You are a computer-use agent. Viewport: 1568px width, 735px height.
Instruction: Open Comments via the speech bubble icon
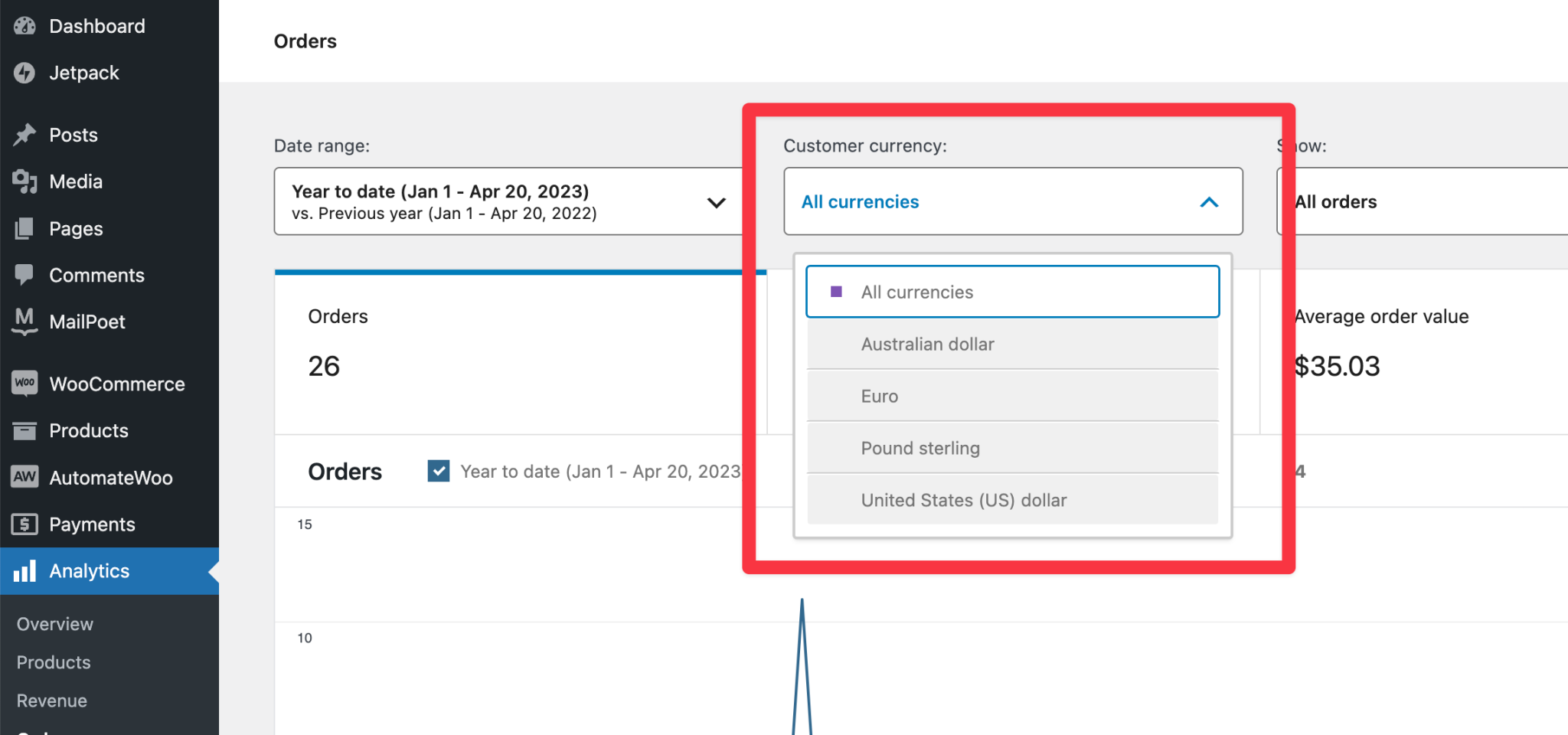[25, 275]
